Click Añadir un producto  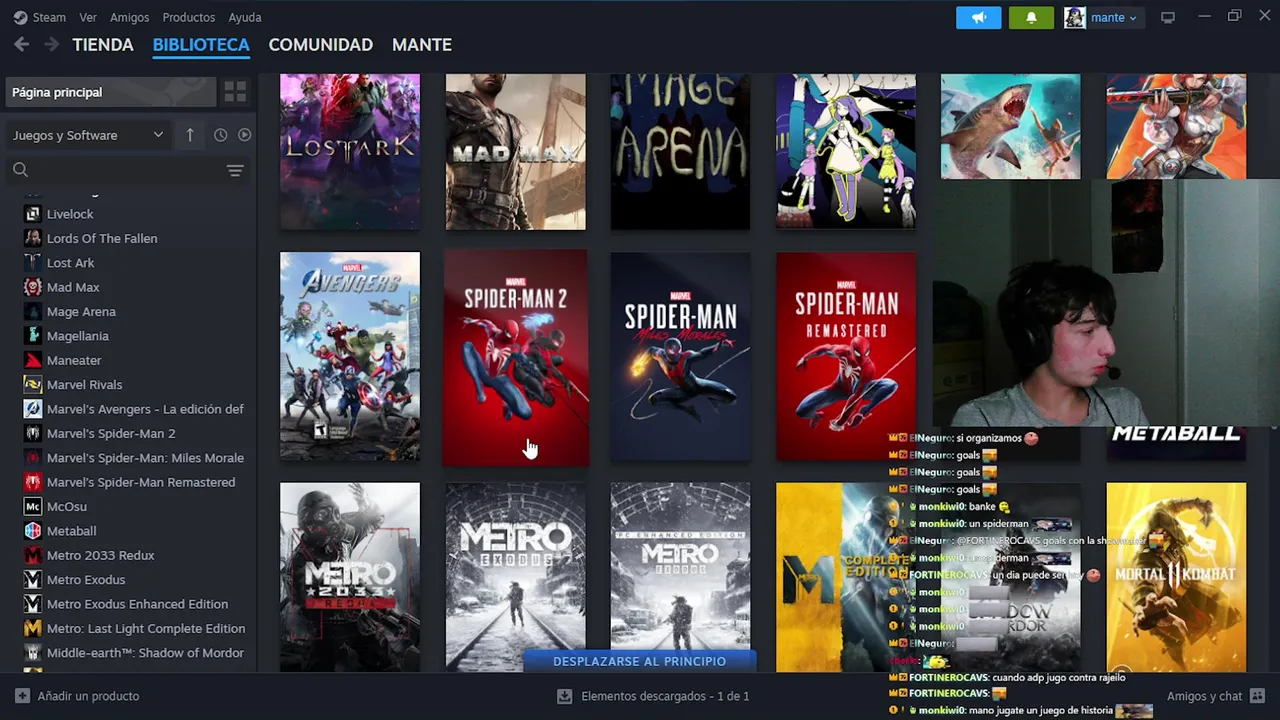point(78,696)
